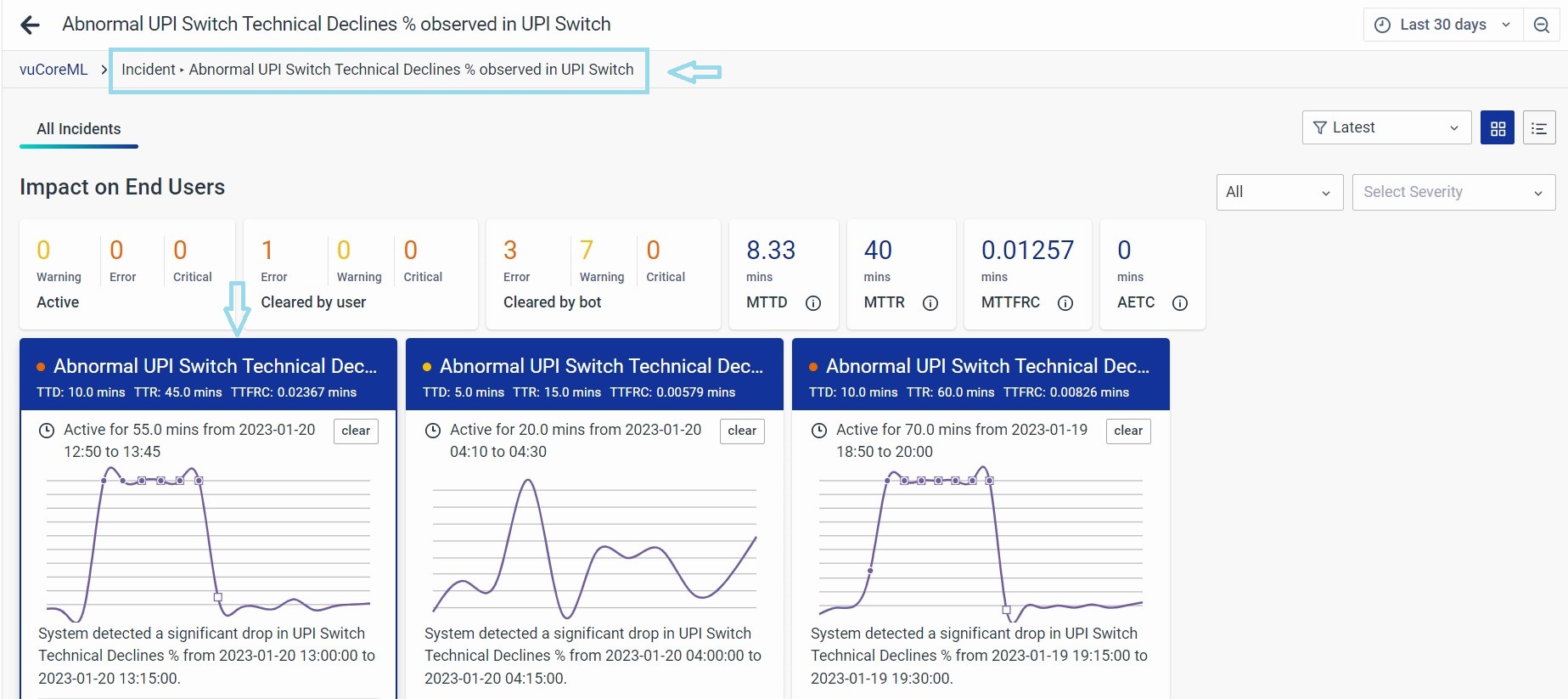The image size is (1568, 699).
Task: Click the MTTD info icon
Action: 813,303
